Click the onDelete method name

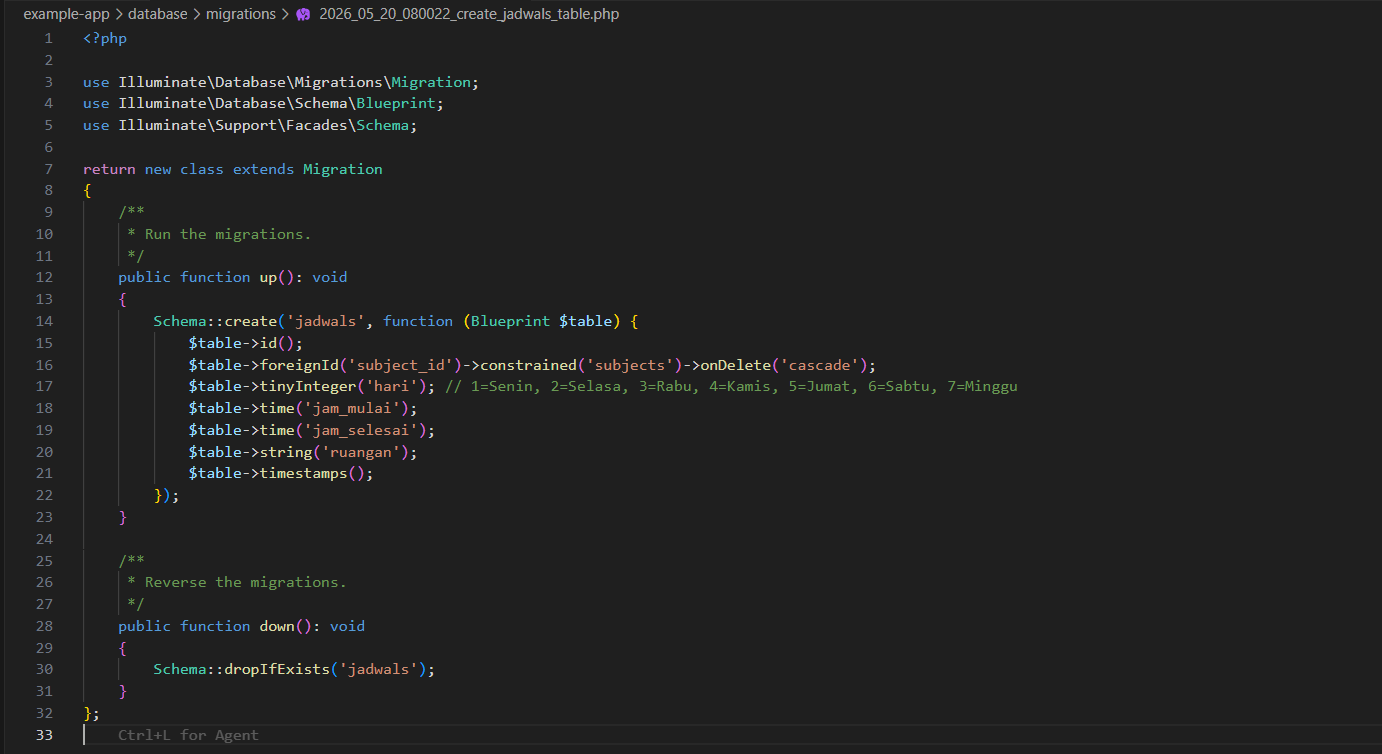point(735,365)
